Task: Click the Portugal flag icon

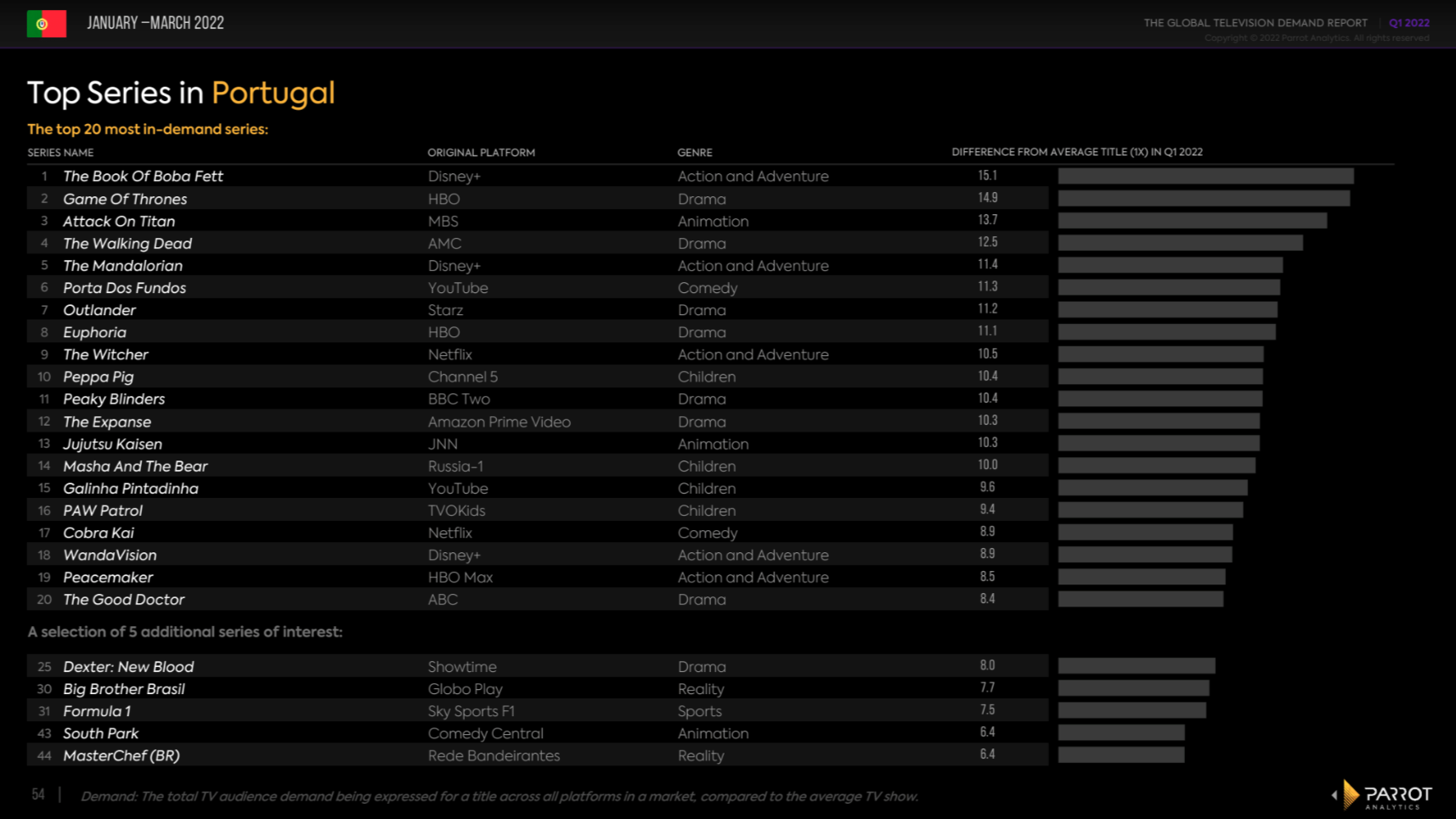Action: 47,24
